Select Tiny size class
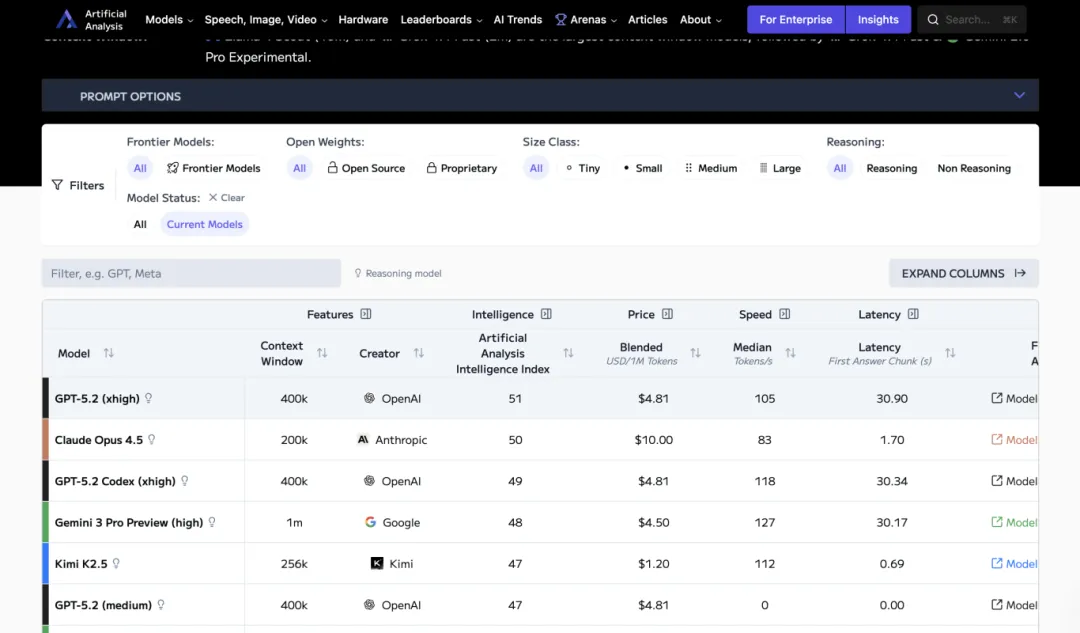Viewport: 1080px width, 633px height. click(583, 168)
